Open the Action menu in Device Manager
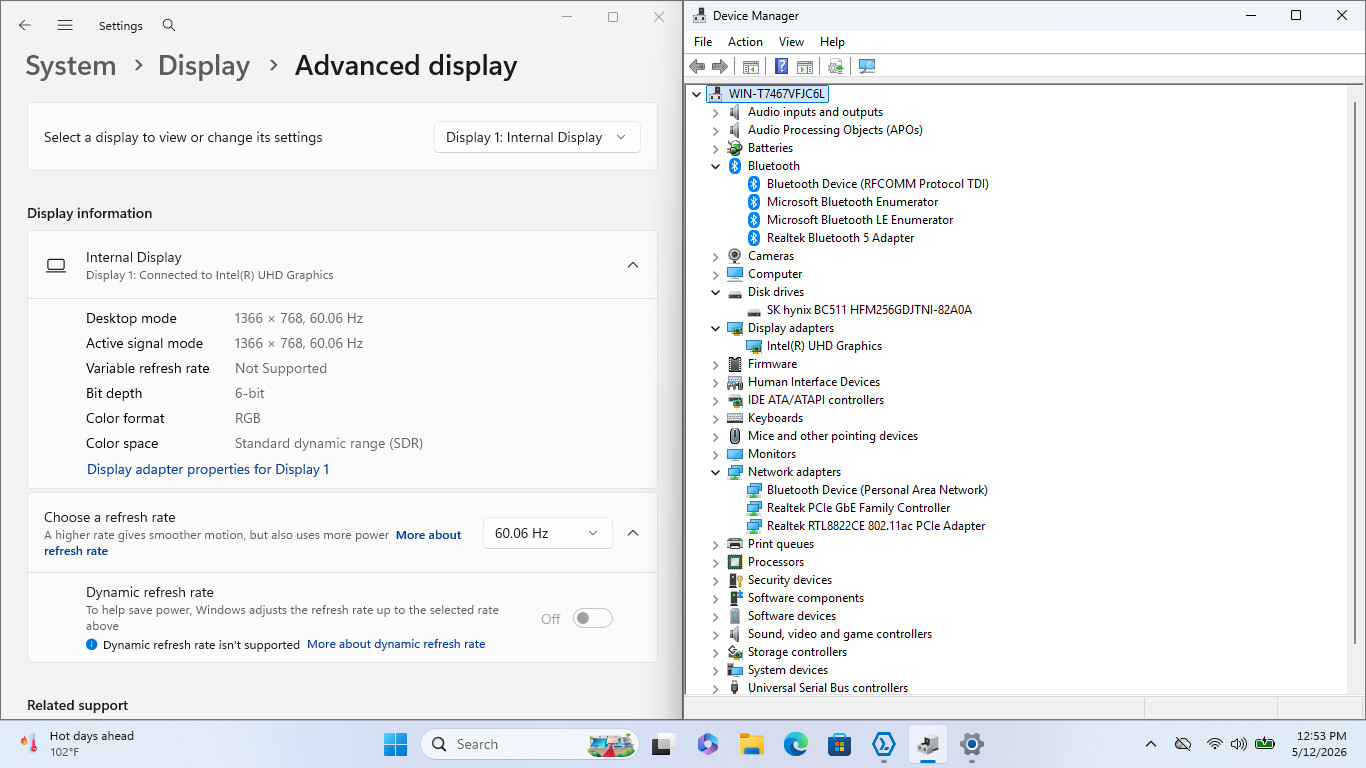 click(x=745, y=42)
